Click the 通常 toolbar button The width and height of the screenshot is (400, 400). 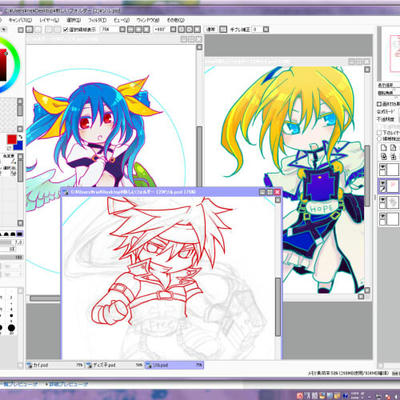(211, 30)
